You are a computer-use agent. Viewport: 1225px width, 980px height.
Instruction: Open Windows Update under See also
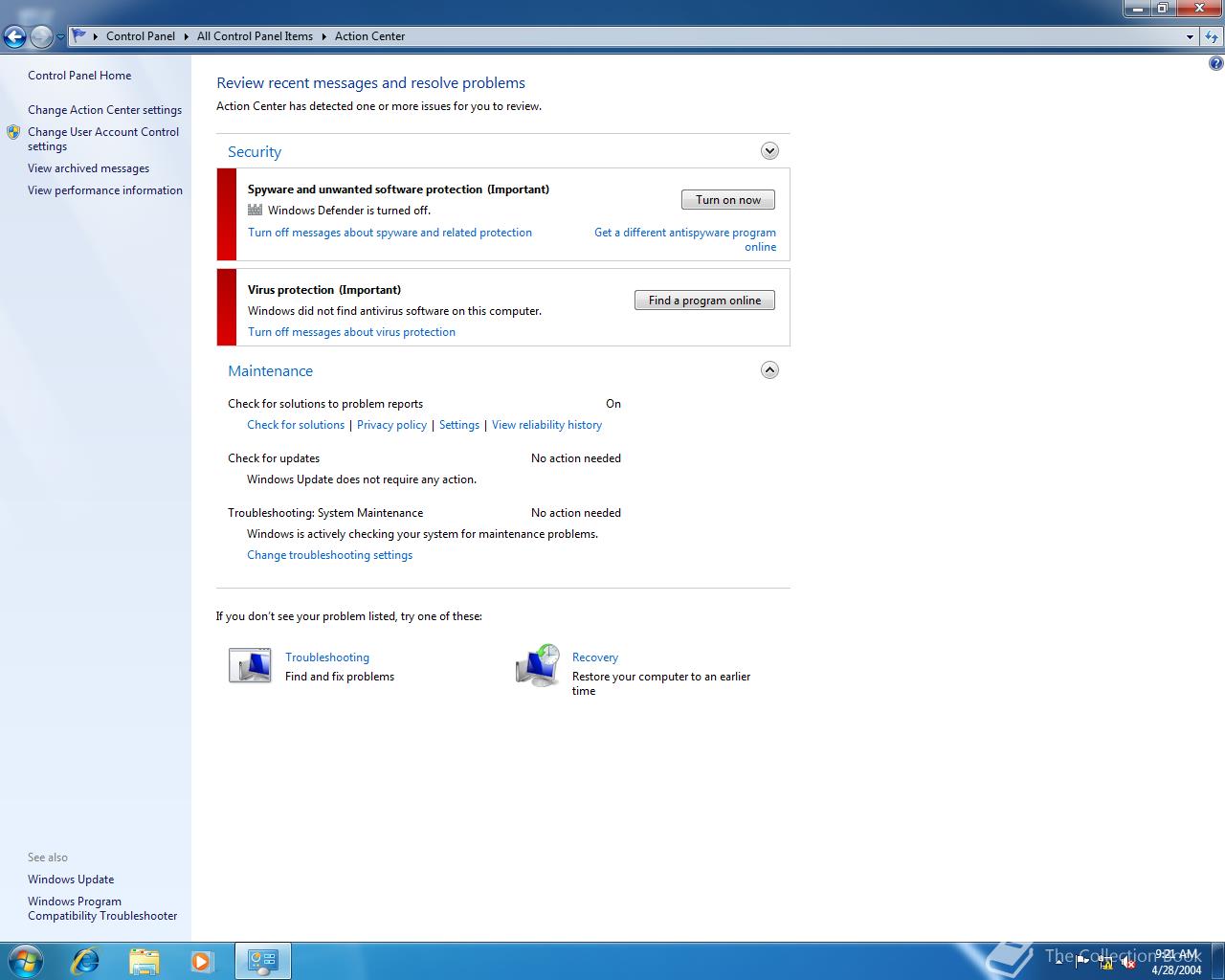click(x=71, y=880)
